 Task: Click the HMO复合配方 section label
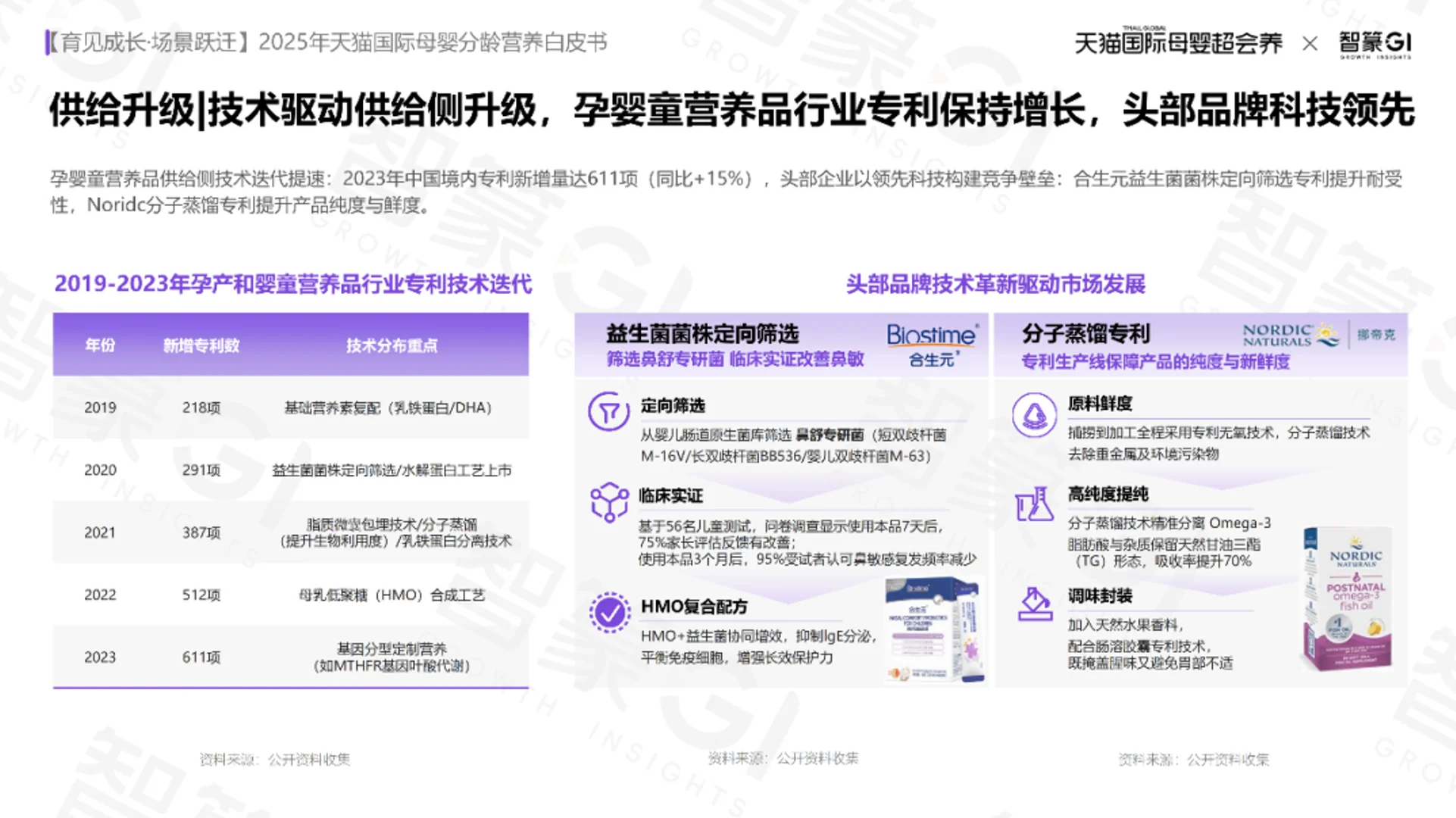click(x=694, y=606)
